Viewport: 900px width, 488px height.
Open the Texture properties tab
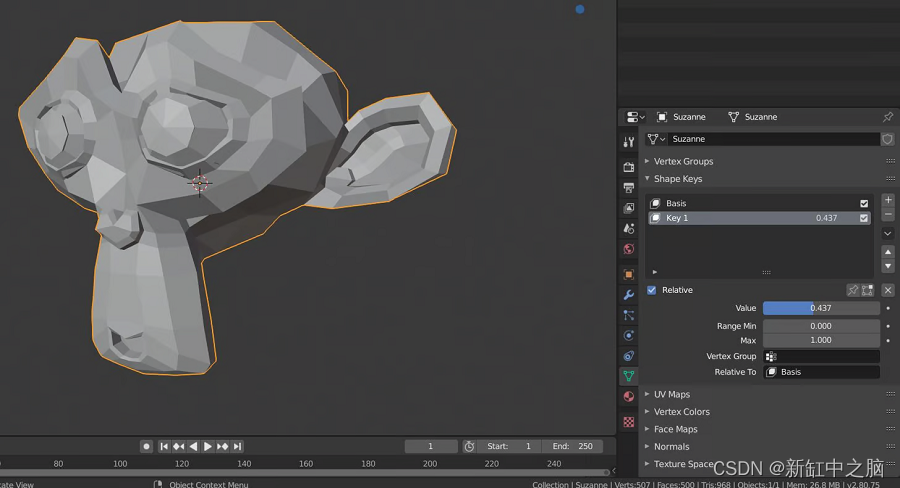(629, 422)
